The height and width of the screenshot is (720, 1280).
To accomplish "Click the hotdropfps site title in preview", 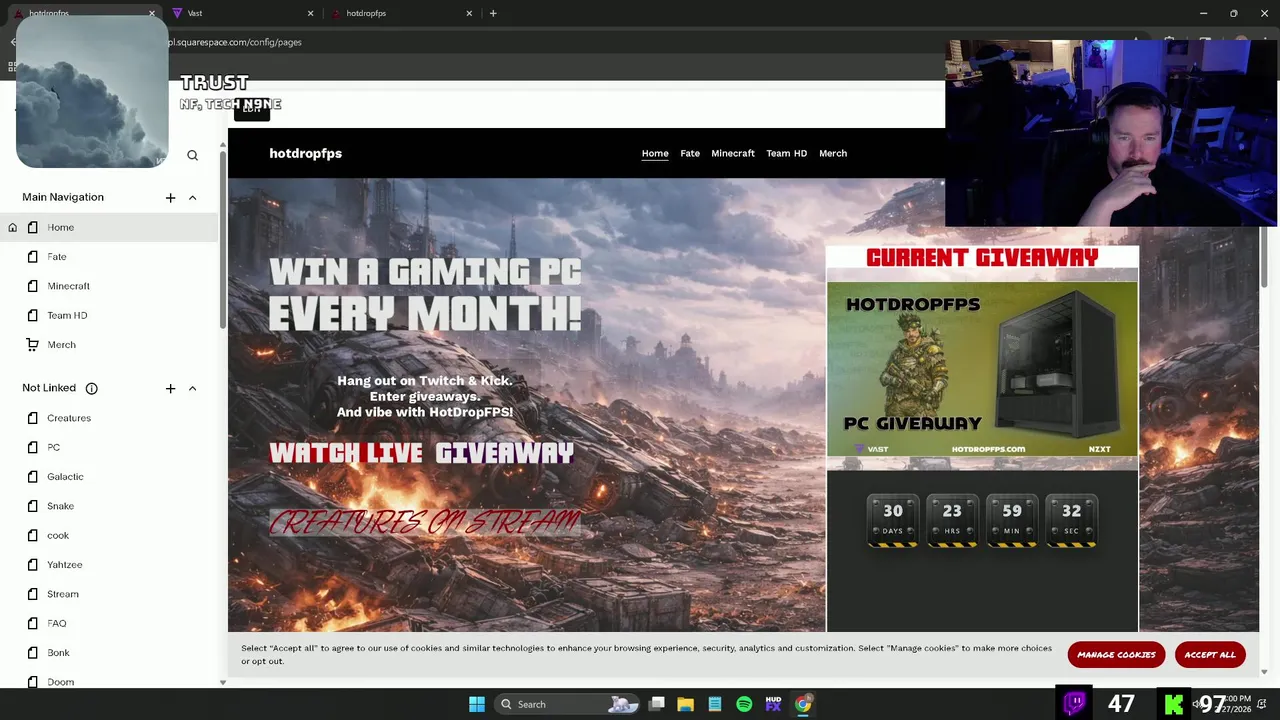I will (305, 153).
